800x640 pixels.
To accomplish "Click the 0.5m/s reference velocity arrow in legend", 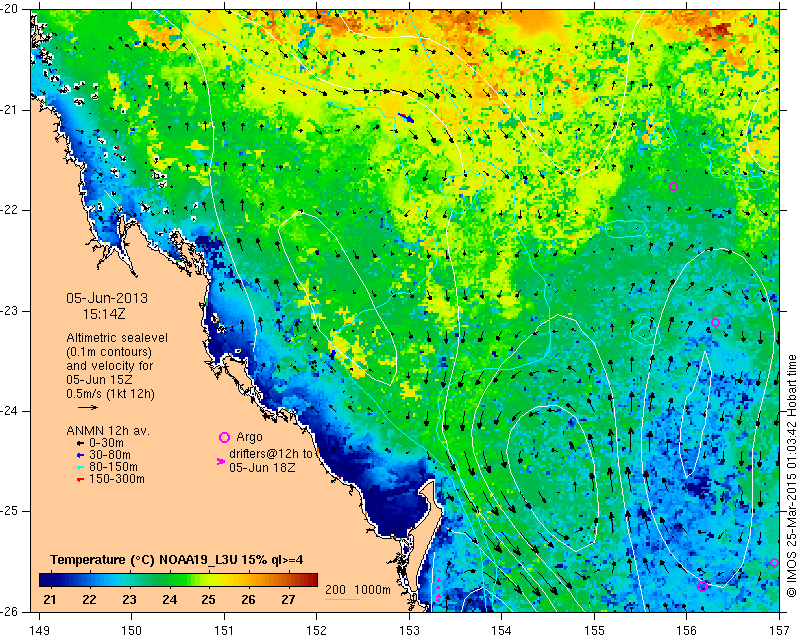I will tap(88, 407).
